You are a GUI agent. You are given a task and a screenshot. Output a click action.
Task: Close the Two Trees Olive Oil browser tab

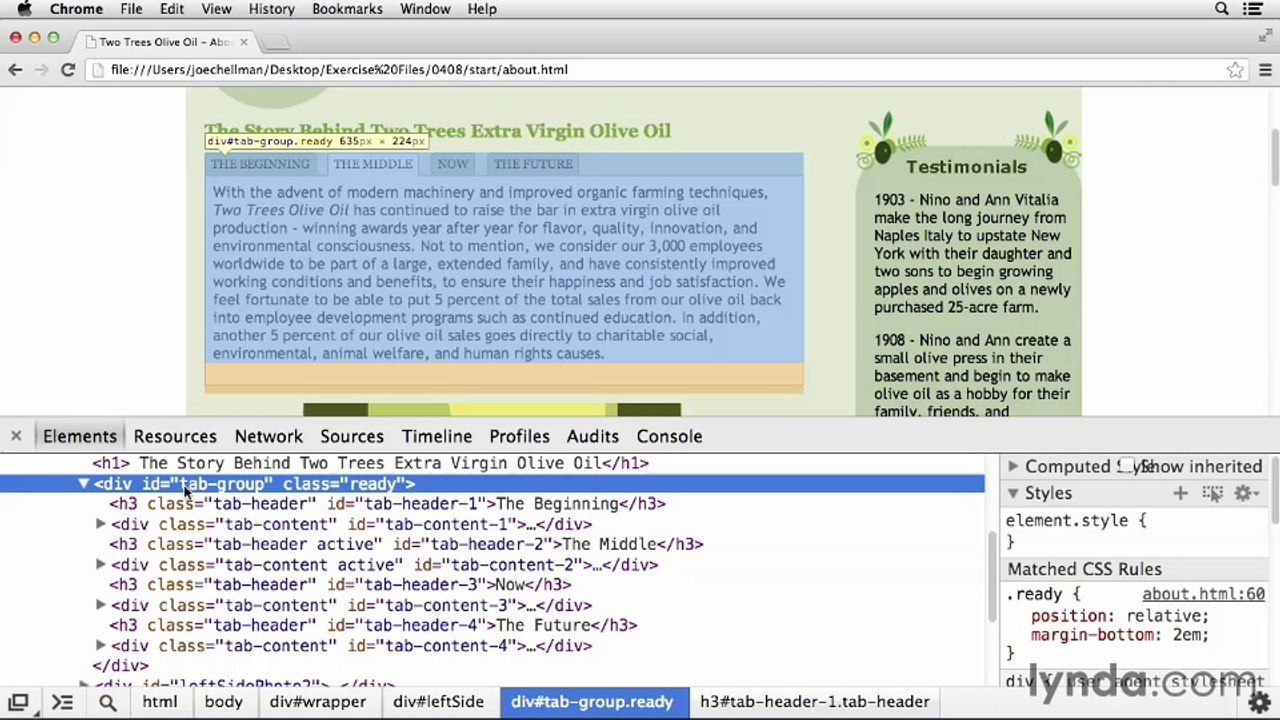243,42
